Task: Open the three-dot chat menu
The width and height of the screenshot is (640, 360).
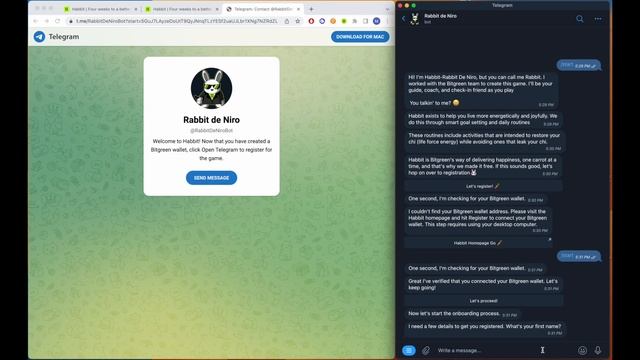Action: pos(598,19)
